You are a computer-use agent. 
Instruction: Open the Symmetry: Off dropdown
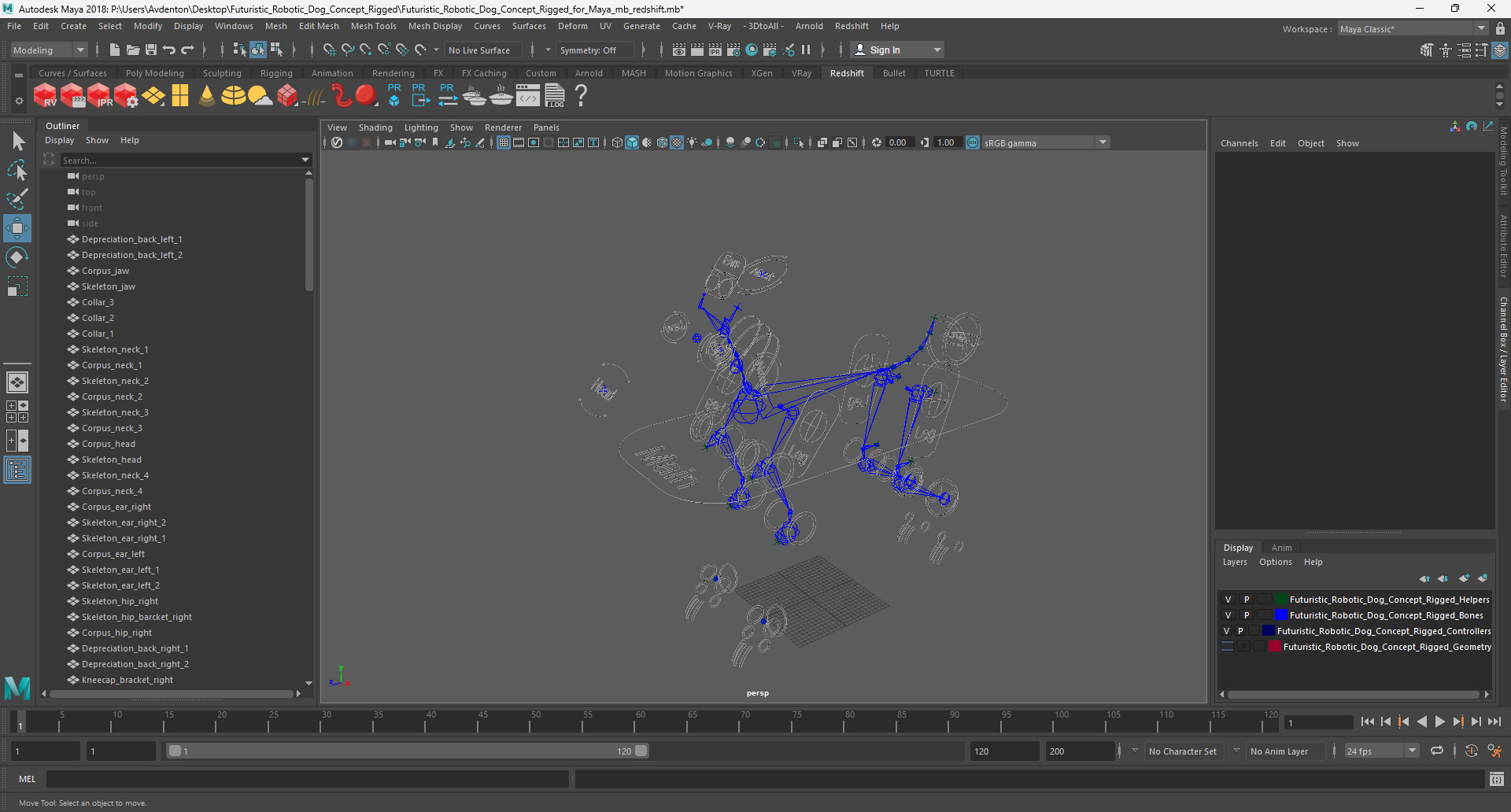[594, 50]
